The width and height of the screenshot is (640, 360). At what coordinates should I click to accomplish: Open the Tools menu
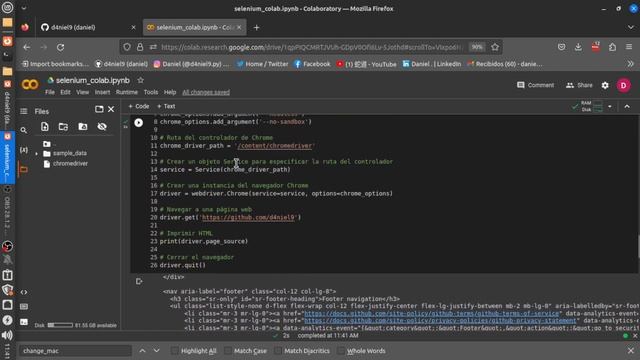point(151,92)
